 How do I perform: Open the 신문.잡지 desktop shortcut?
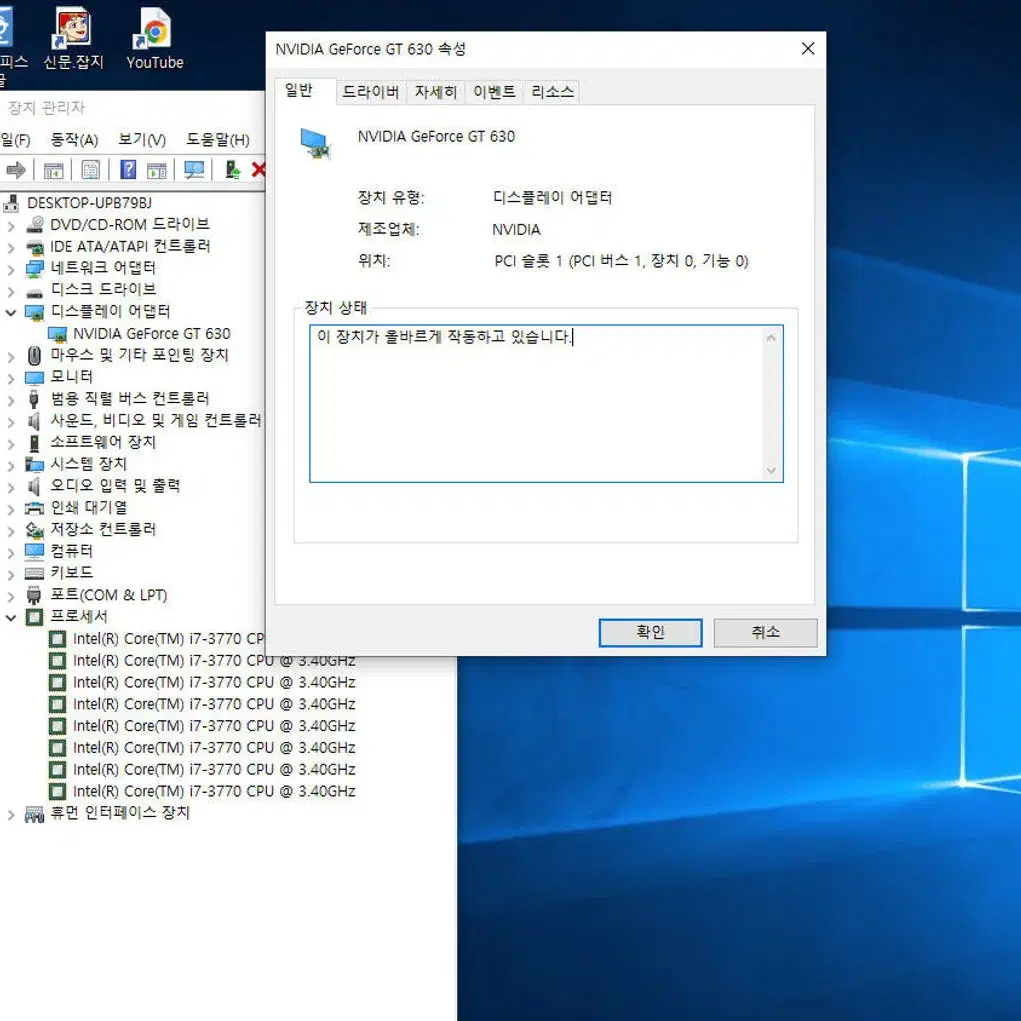(x=73, y=39)
